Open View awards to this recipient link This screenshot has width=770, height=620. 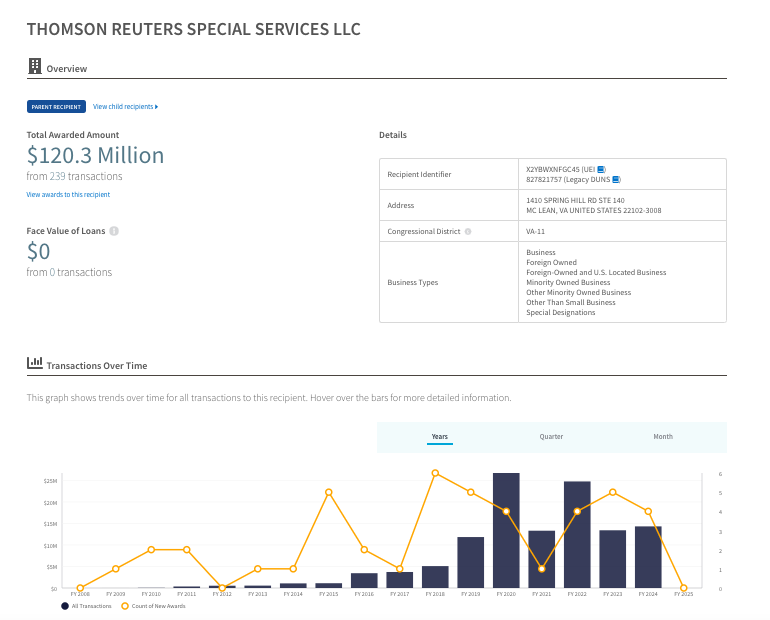(x=68, y=194)
